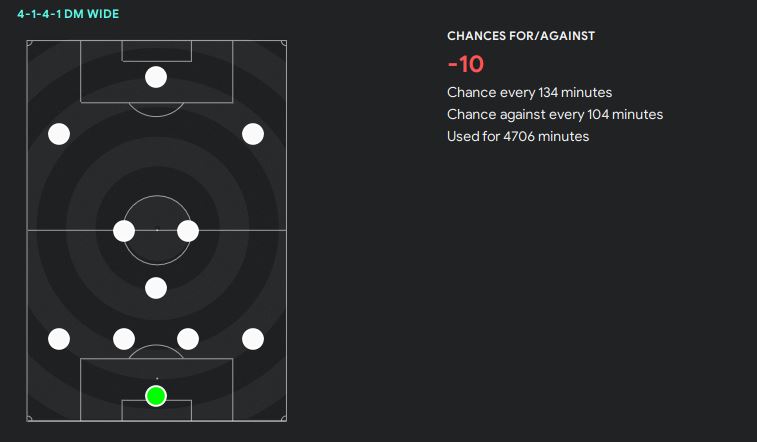Select the left winger position dot
The image size is (757, 442).
(59, 133)
